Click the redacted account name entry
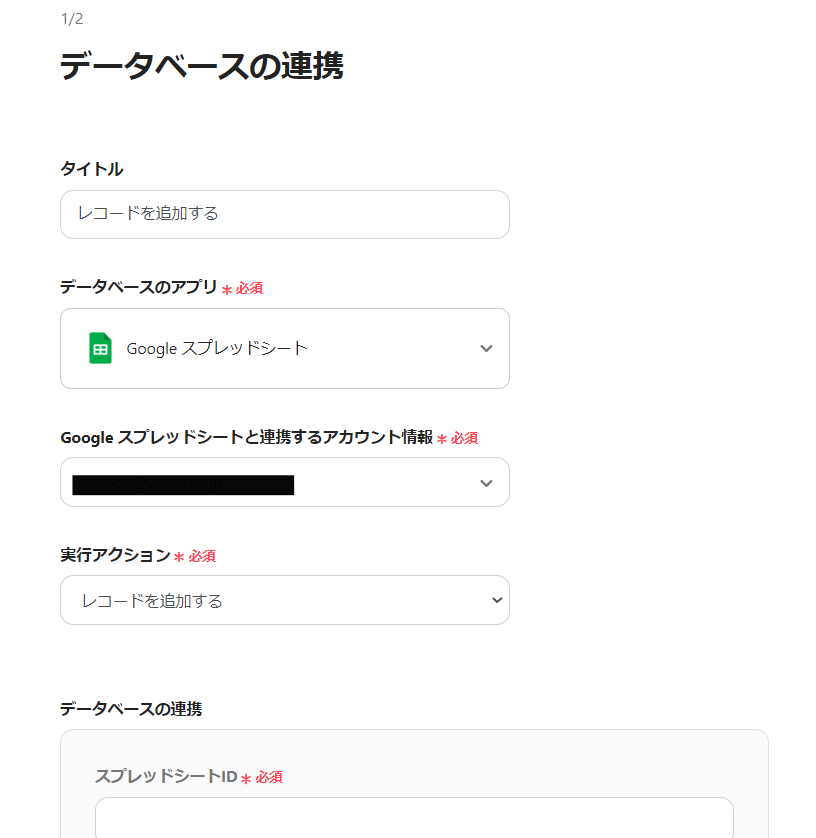The image size is (816, 838). pyautogui.click(x=183, y=485)
